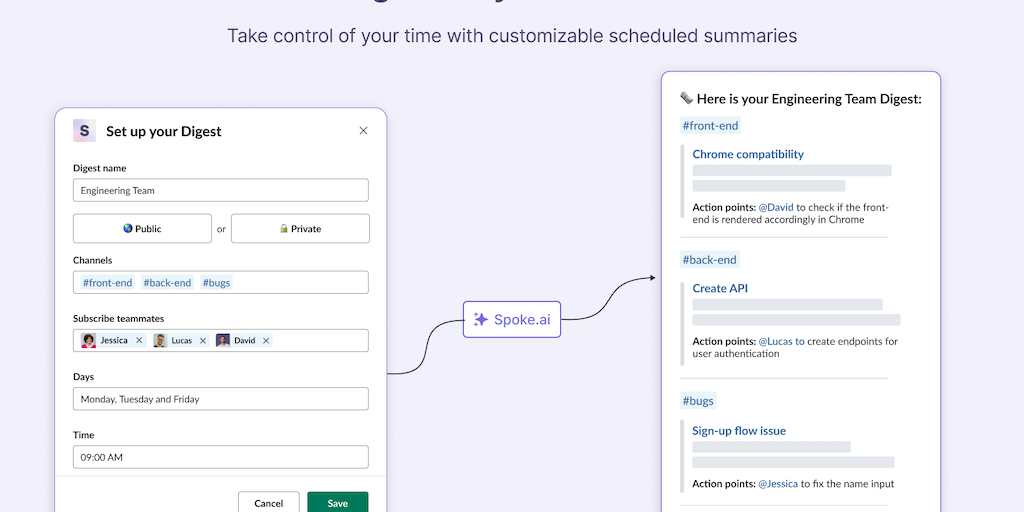
Task: Open the Time picker showing 09:00 AM
Action: point(220,457)
